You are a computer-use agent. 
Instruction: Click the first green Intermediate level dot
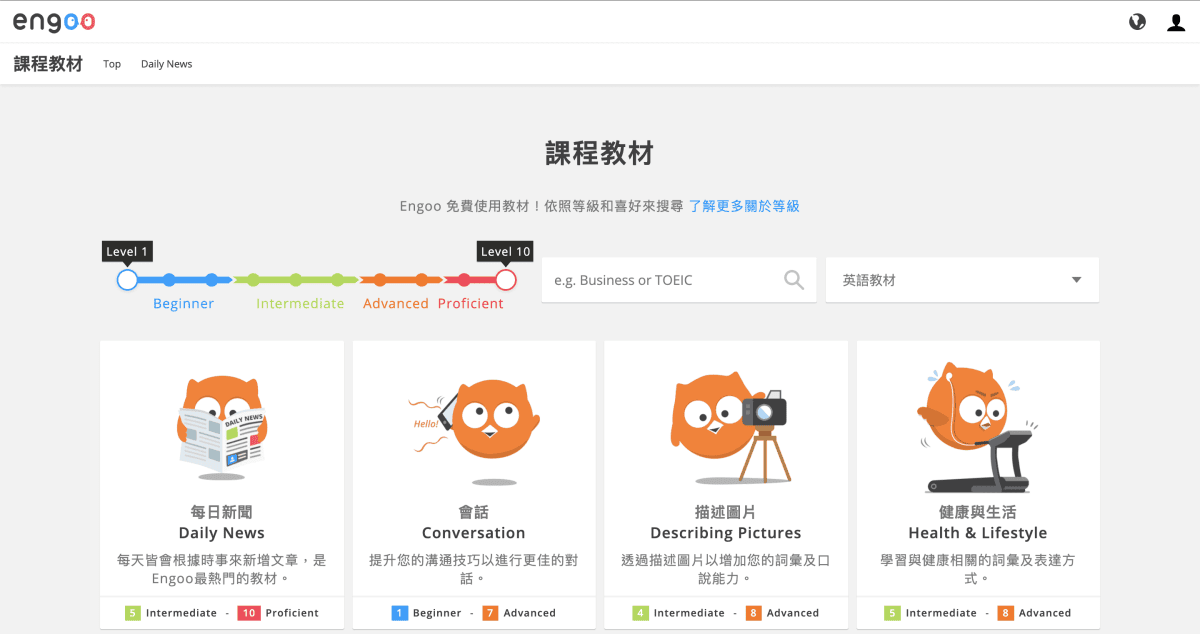pos(254,280)
